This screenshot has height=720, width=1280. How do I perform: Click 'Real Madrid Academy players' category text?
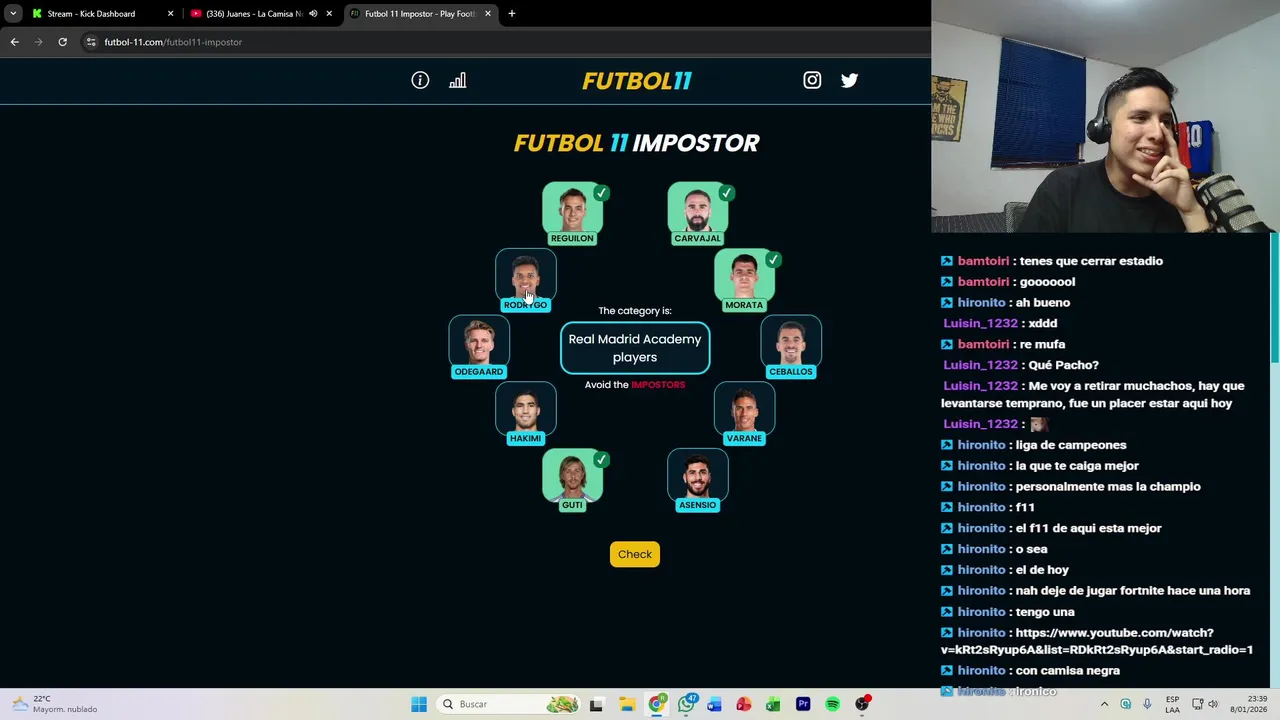click(x=635, y=348)
